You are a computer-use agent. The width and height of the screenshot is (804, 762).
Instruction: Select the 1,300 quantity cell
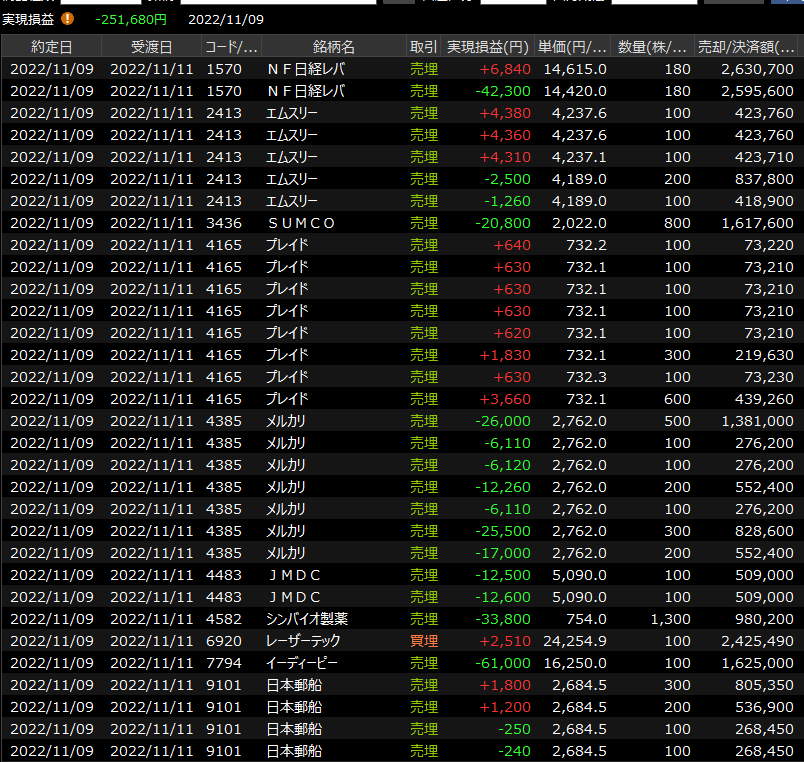point(669,619)
